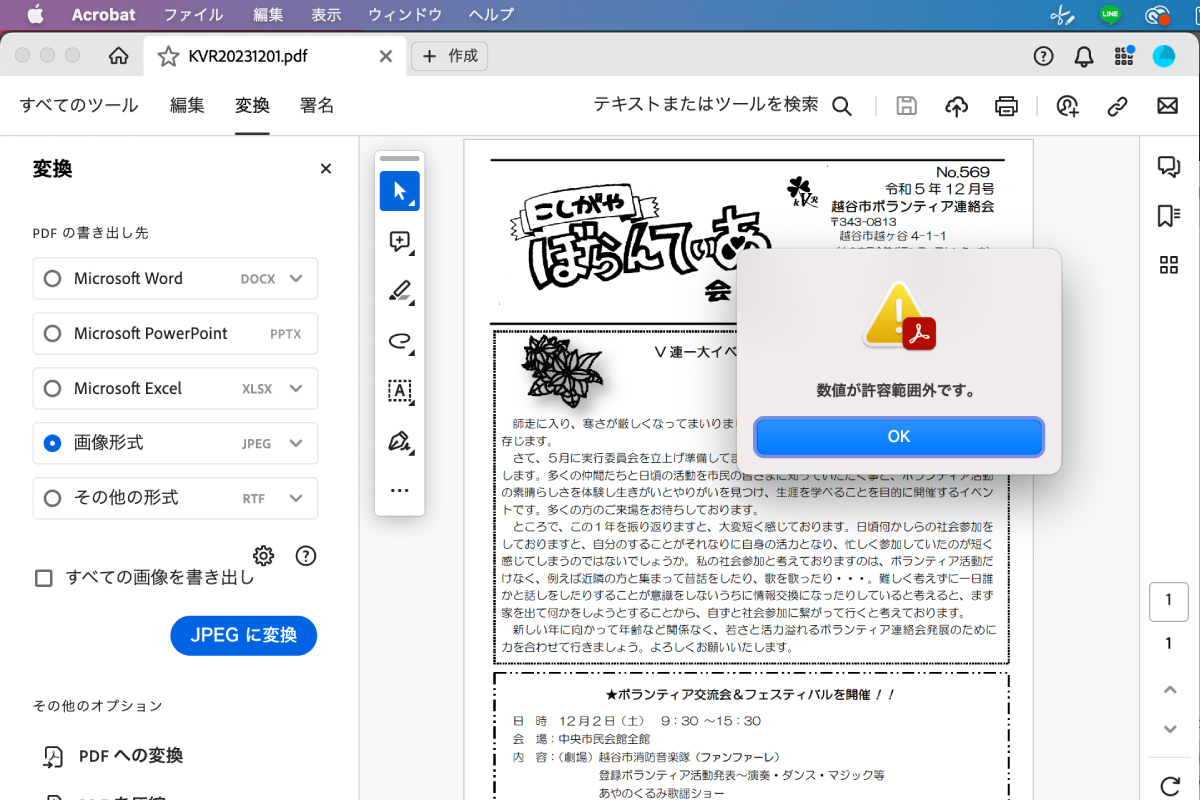The image size is (1200, 800).
Task: Click the 作成 new tab button
Action: click(450, 56)
